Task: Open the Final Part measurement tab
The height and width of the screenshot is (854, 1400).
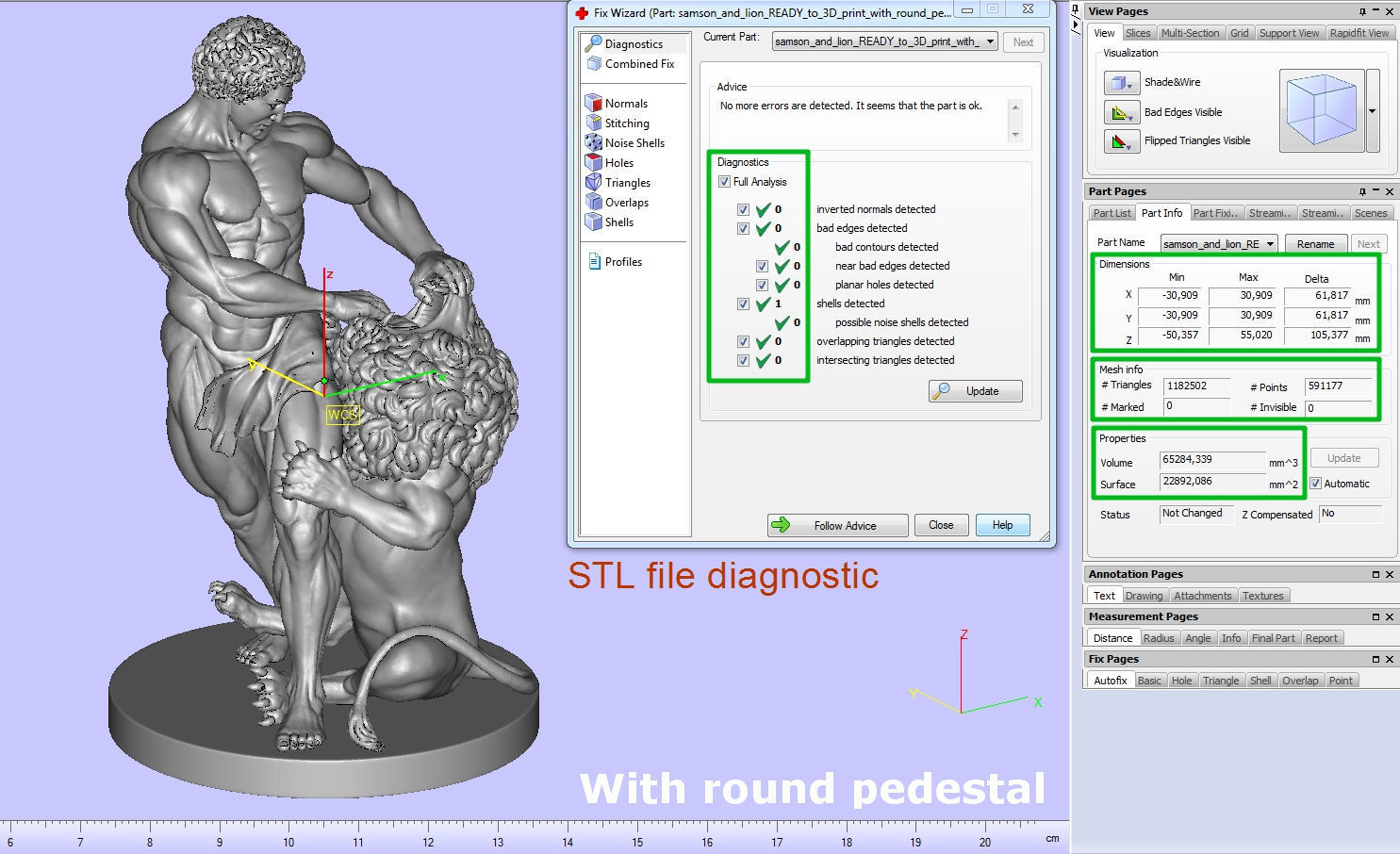Action: point(1273,638)
